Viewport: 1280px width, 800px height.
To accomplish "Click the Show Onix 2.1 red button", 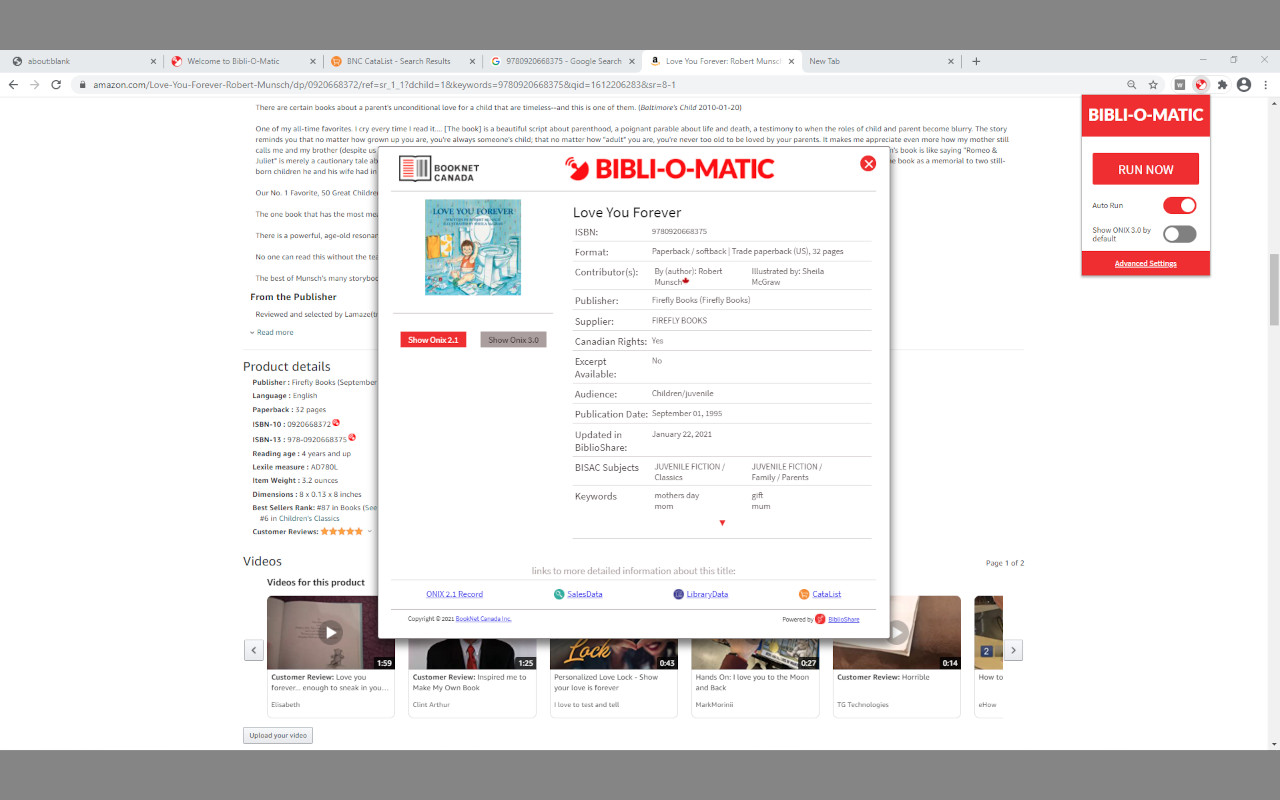I will tap(433, 339).
